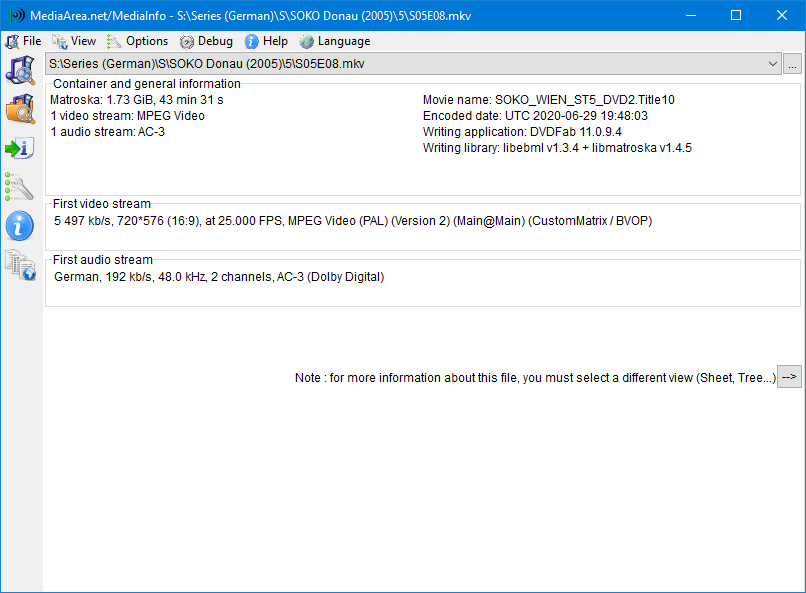
Task: Click 'Matroska: 1.73 GiB, 43 min 31 s'
Action: pos(137,100)
